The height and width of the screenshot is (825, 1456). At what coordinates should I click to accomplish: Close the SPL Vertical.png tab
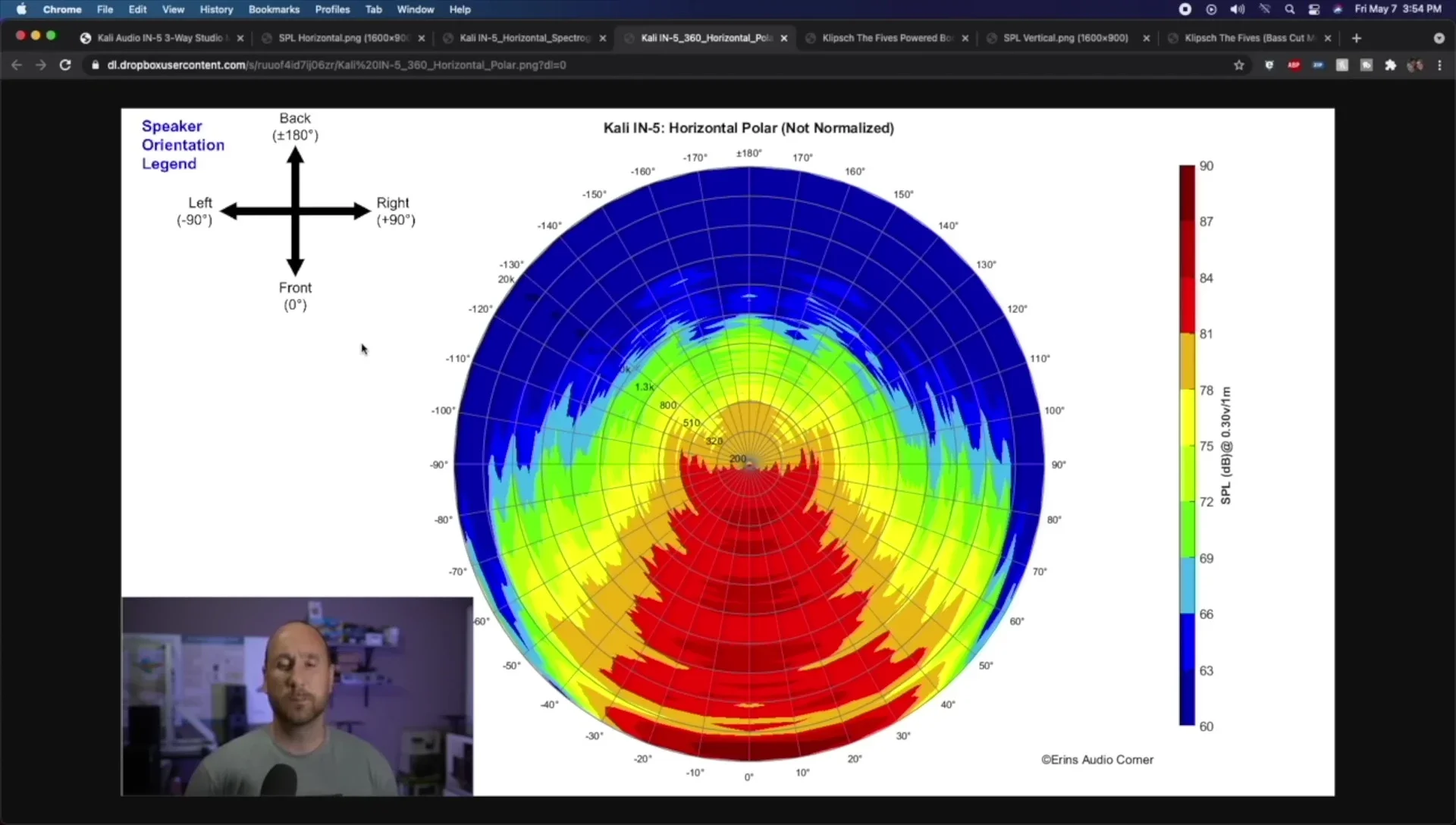point(1146,38)
